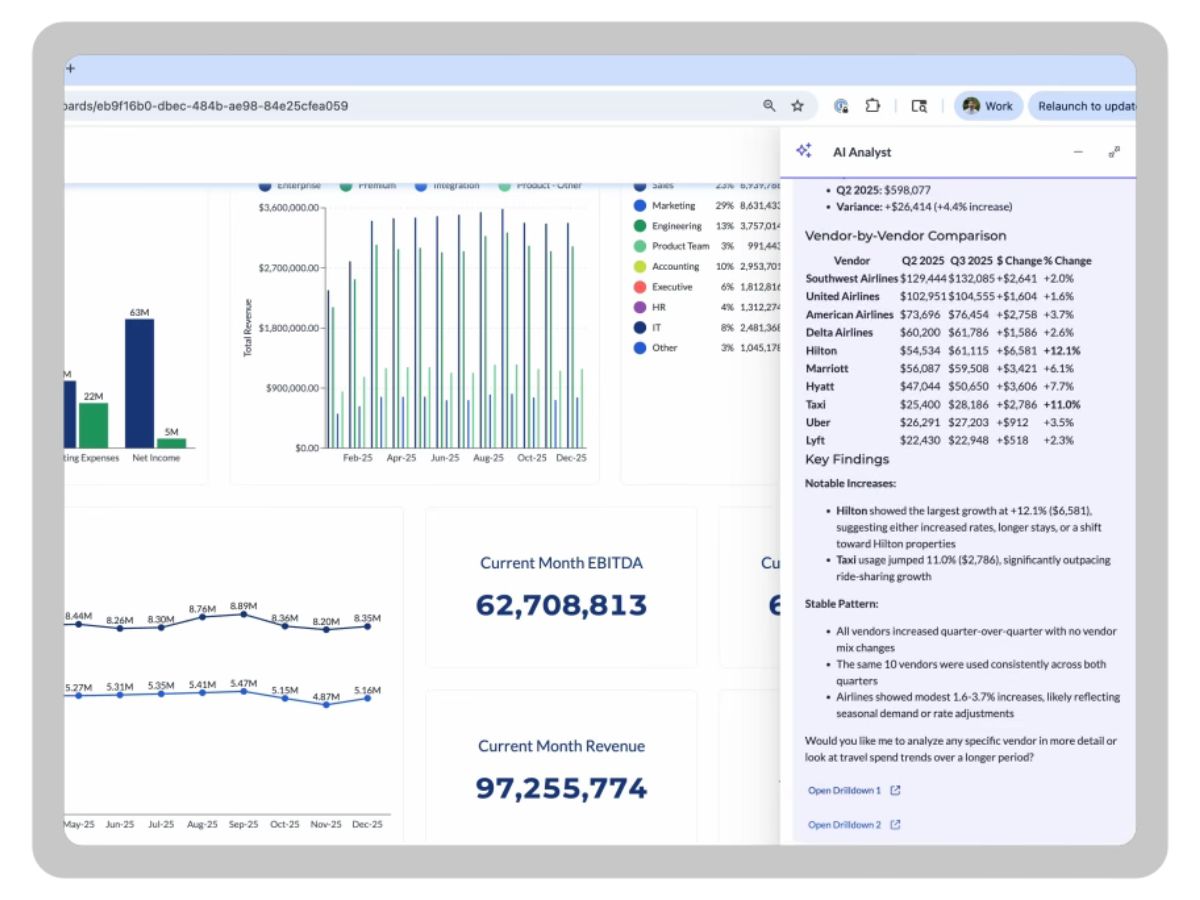
Task: Click the browser URL address field
Action: [405, 105]
